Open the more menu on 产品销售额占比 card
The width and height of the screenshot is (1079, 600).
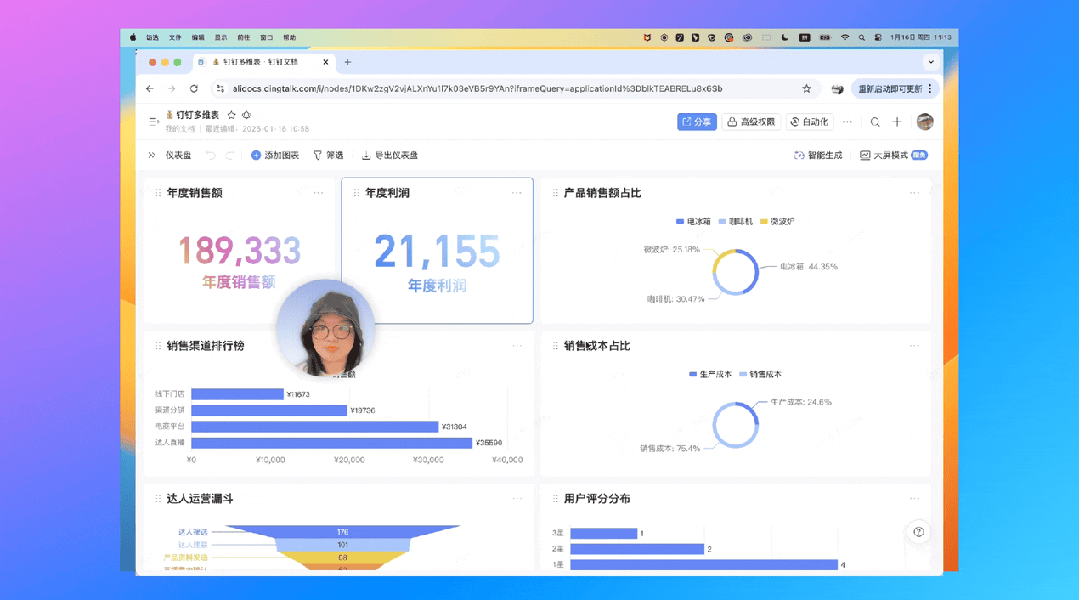tap(914, 193)
